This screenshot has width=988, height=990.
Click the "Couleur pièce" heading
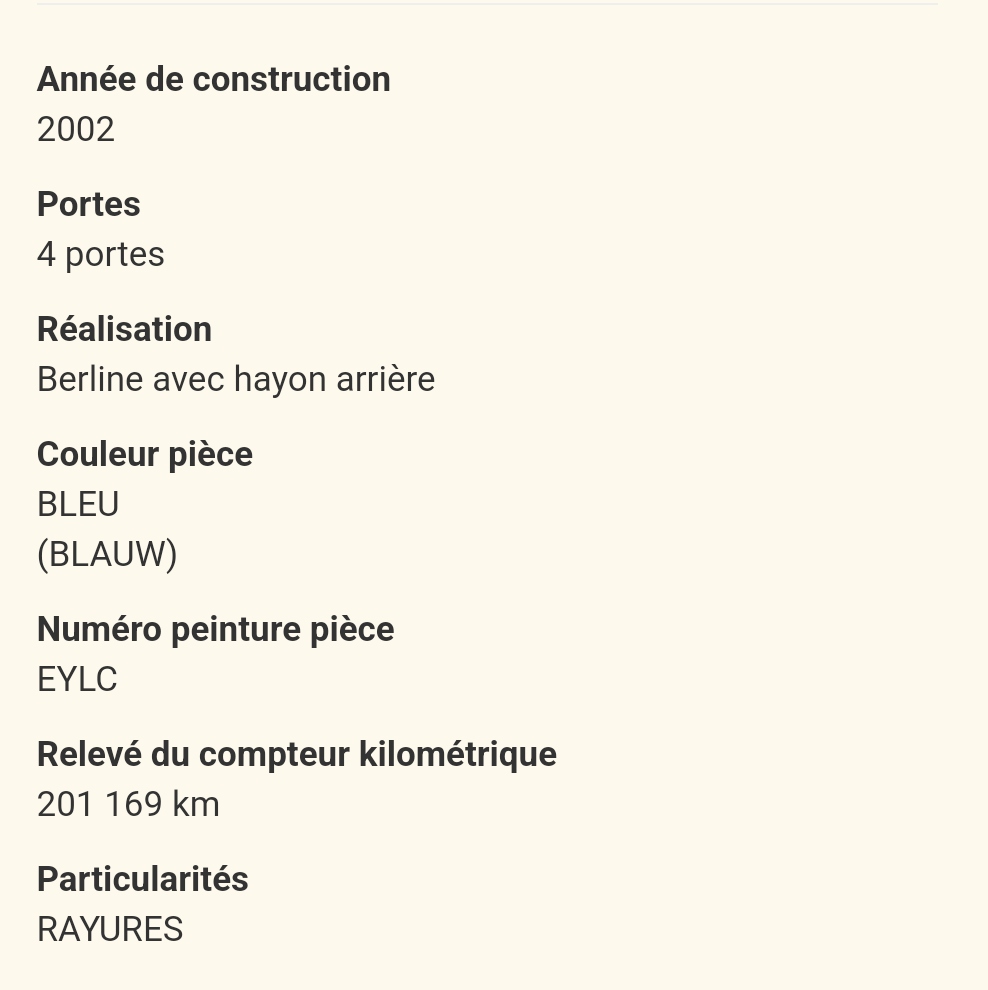click(144, 454)
